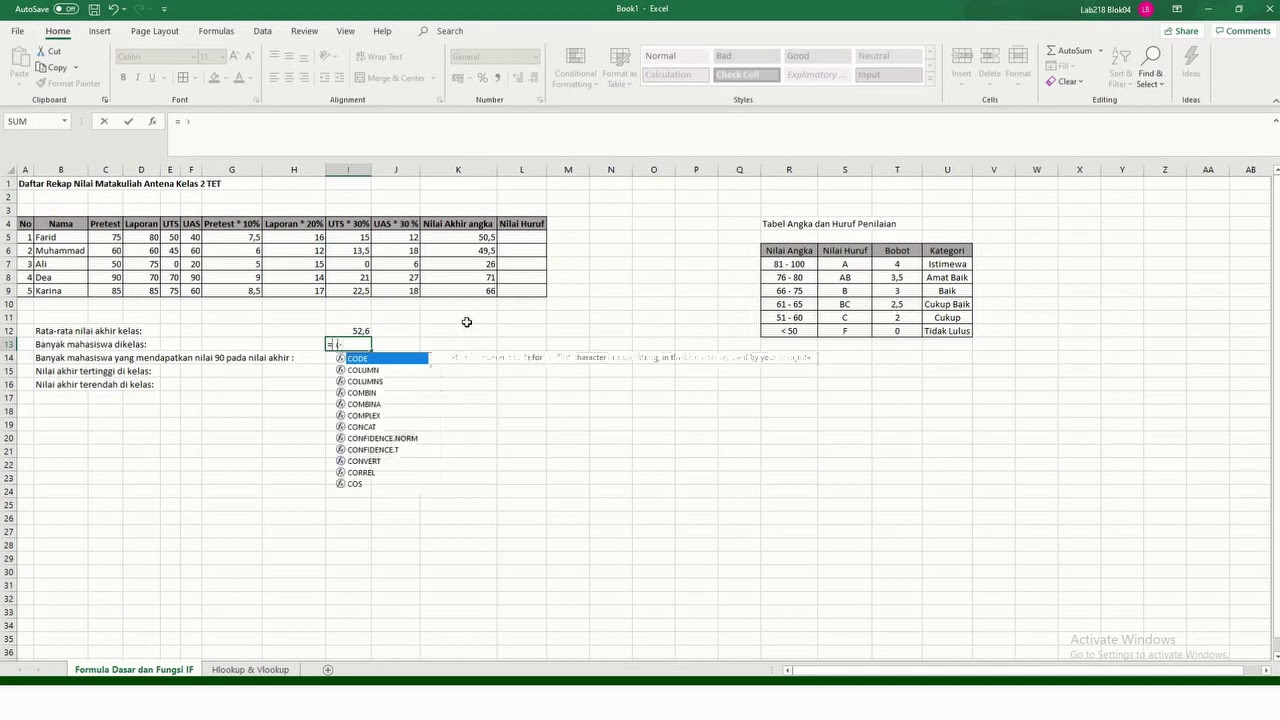Open the Insert ribbon tab

(100, 31)
